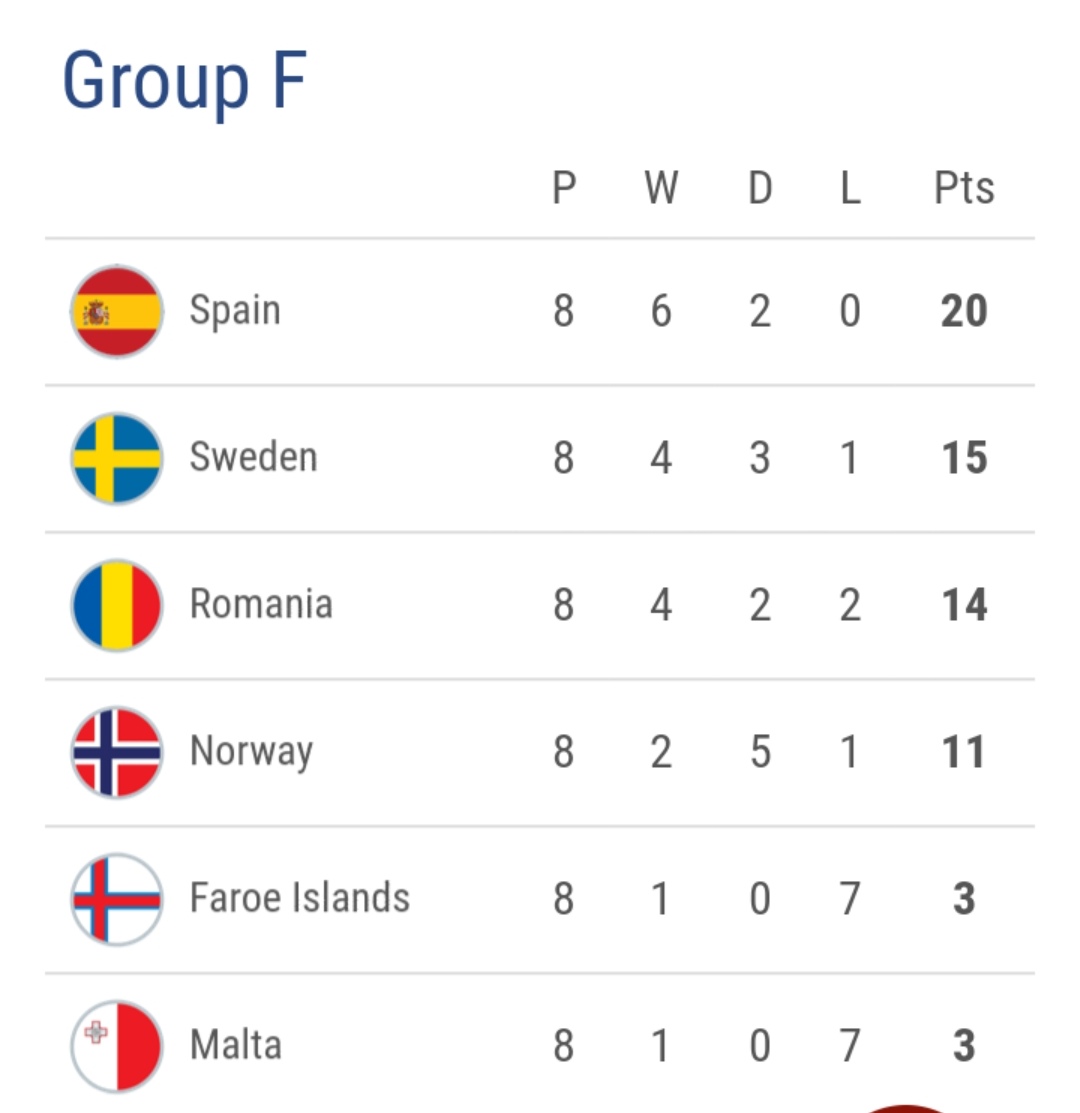This screenshot has height=1113, width=1080.
Task: Click the Sweden flag icon
Action: 117,459
